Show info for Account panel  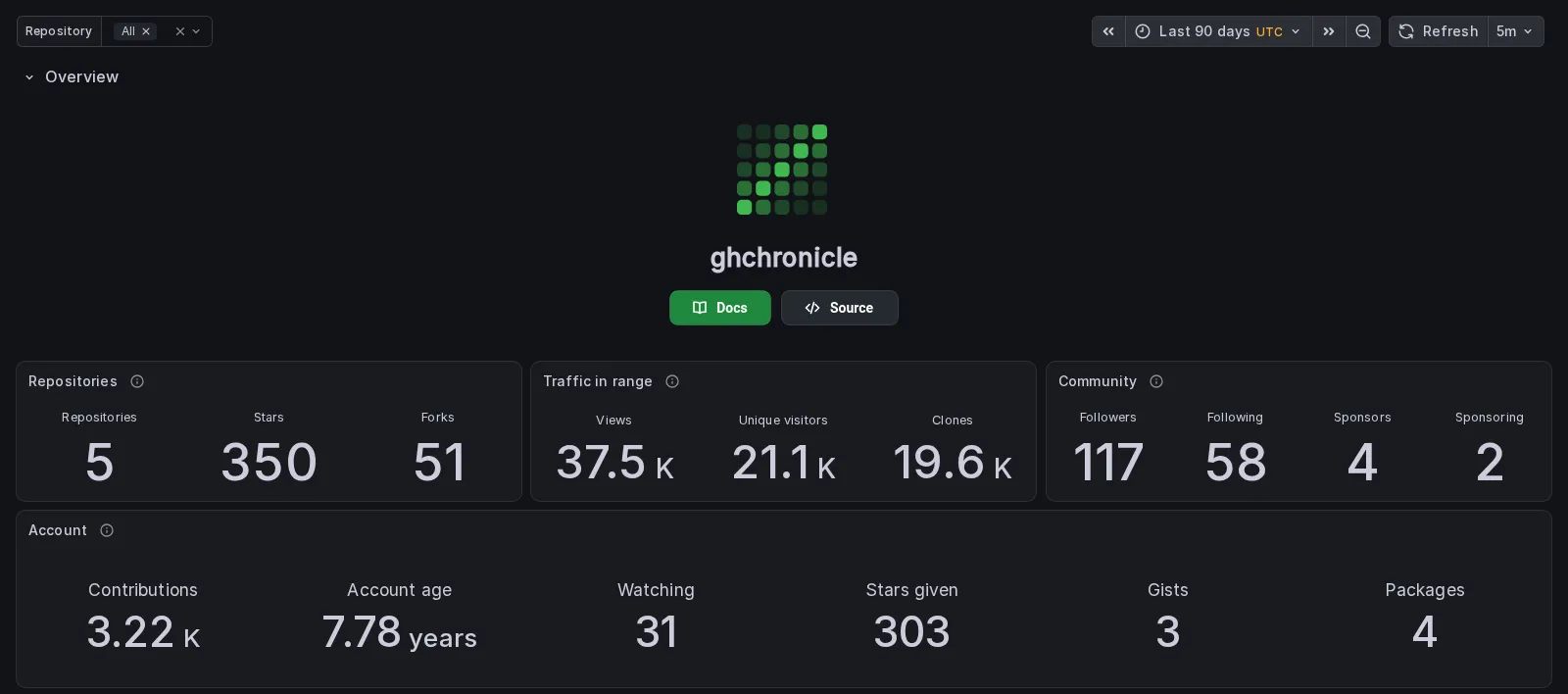(107, 530)
